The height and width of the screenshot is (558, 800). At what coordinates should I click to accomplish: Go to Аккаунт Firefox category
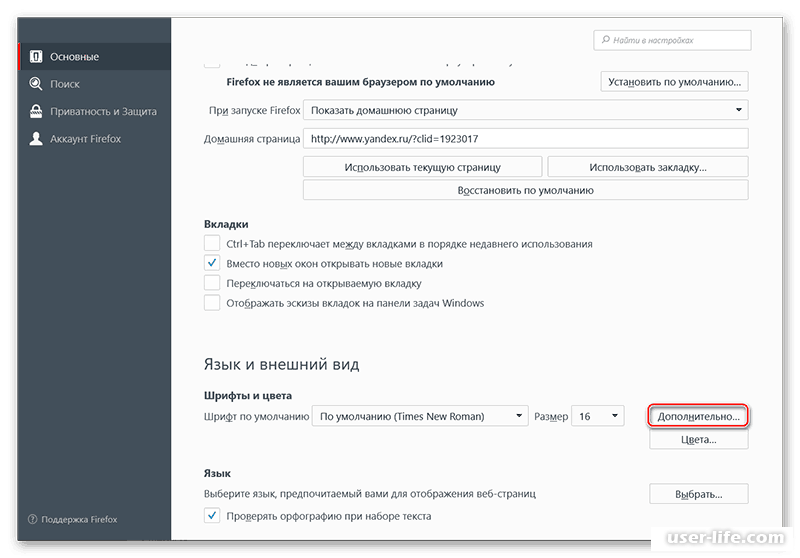(x=94, y=139)
